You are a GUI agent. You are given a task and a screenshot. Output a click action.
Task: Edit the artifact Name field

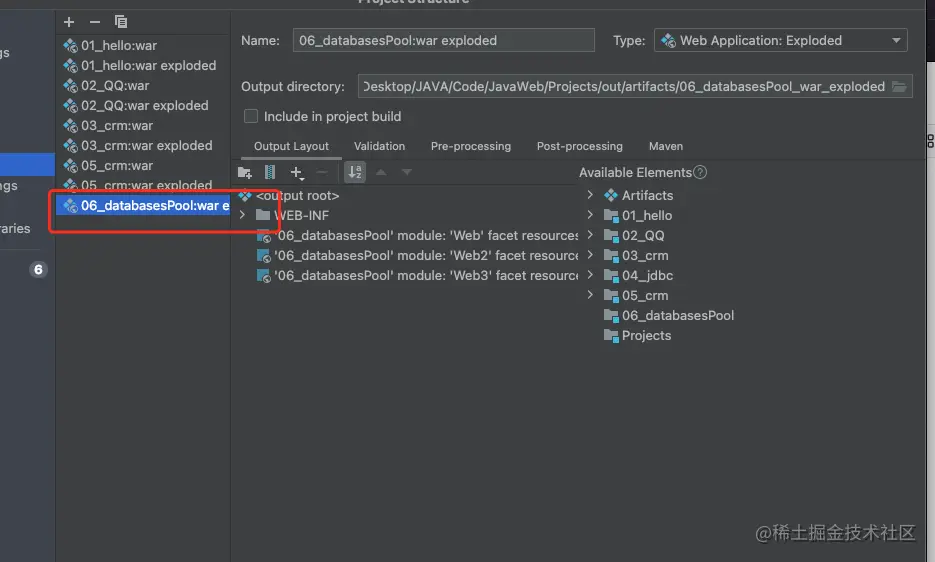point(443,41)
